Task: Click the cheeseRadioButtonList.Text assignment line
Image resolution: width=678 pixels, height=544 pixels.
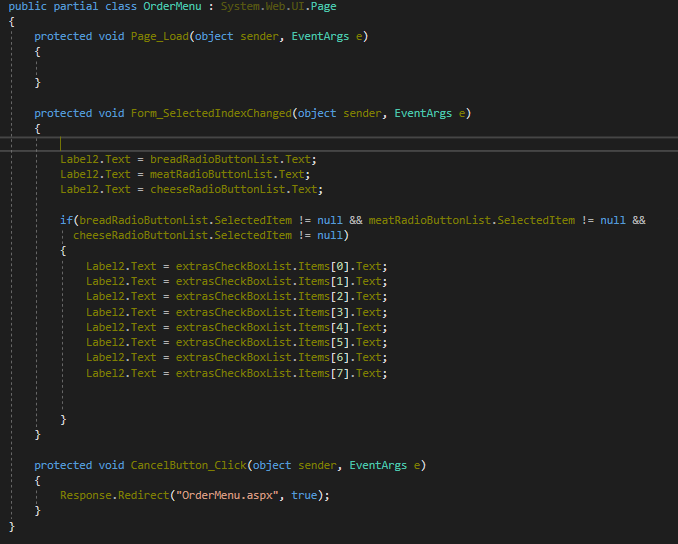Action: click(x=192, y=189)
